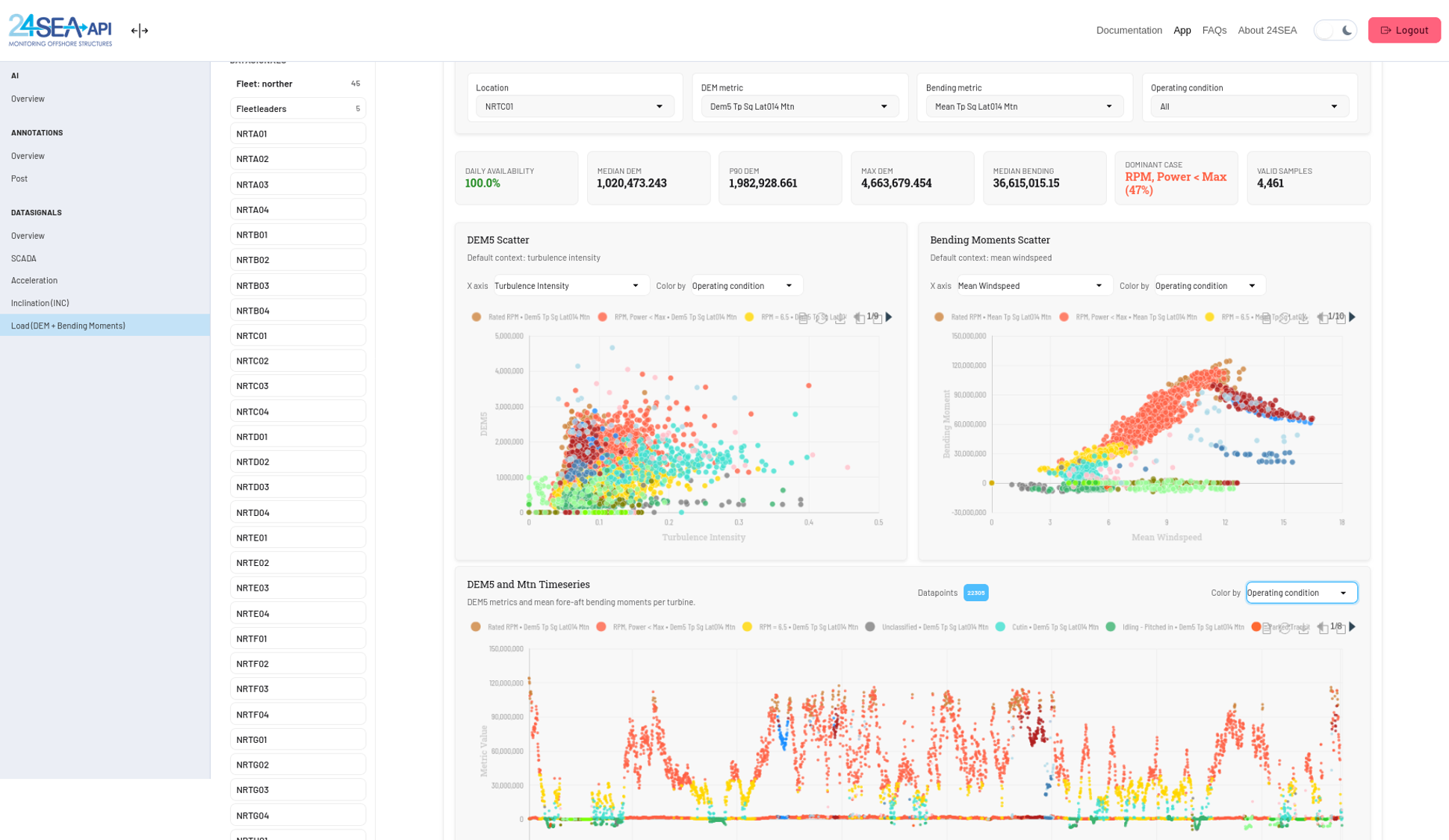Open the FAQs page

point(1214,30)
